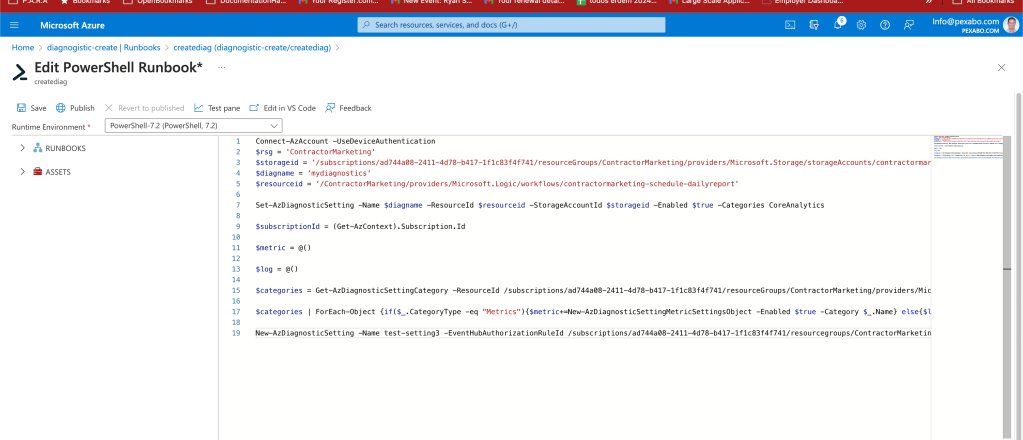Click Revert to published
This screenshot has width=1023, height=440.
(x=144, y=108)
